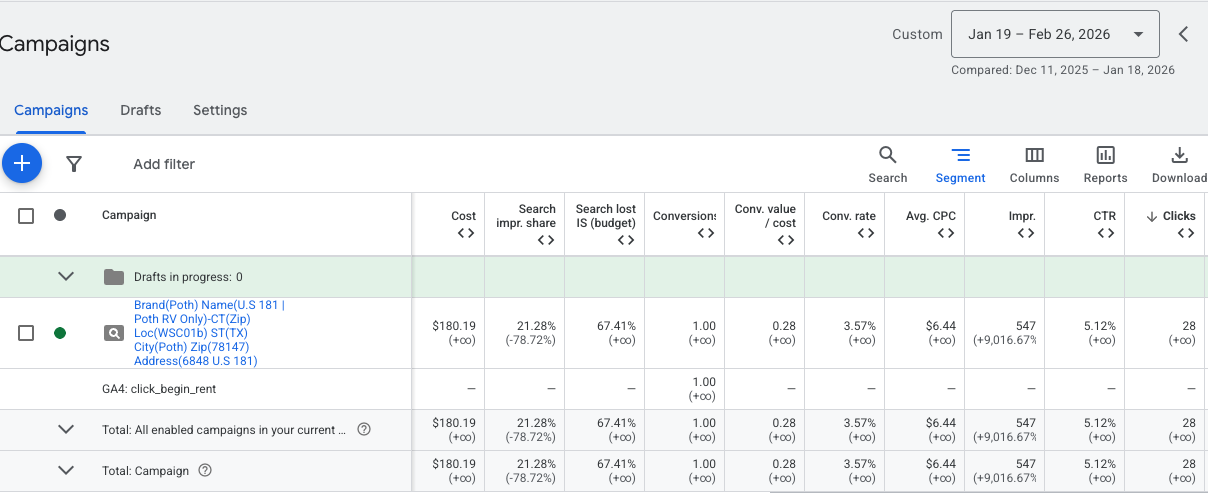Open the Reports menu
This screenshot has width=1208, height=493.
pyautogui.click(x=1105, y=165)
